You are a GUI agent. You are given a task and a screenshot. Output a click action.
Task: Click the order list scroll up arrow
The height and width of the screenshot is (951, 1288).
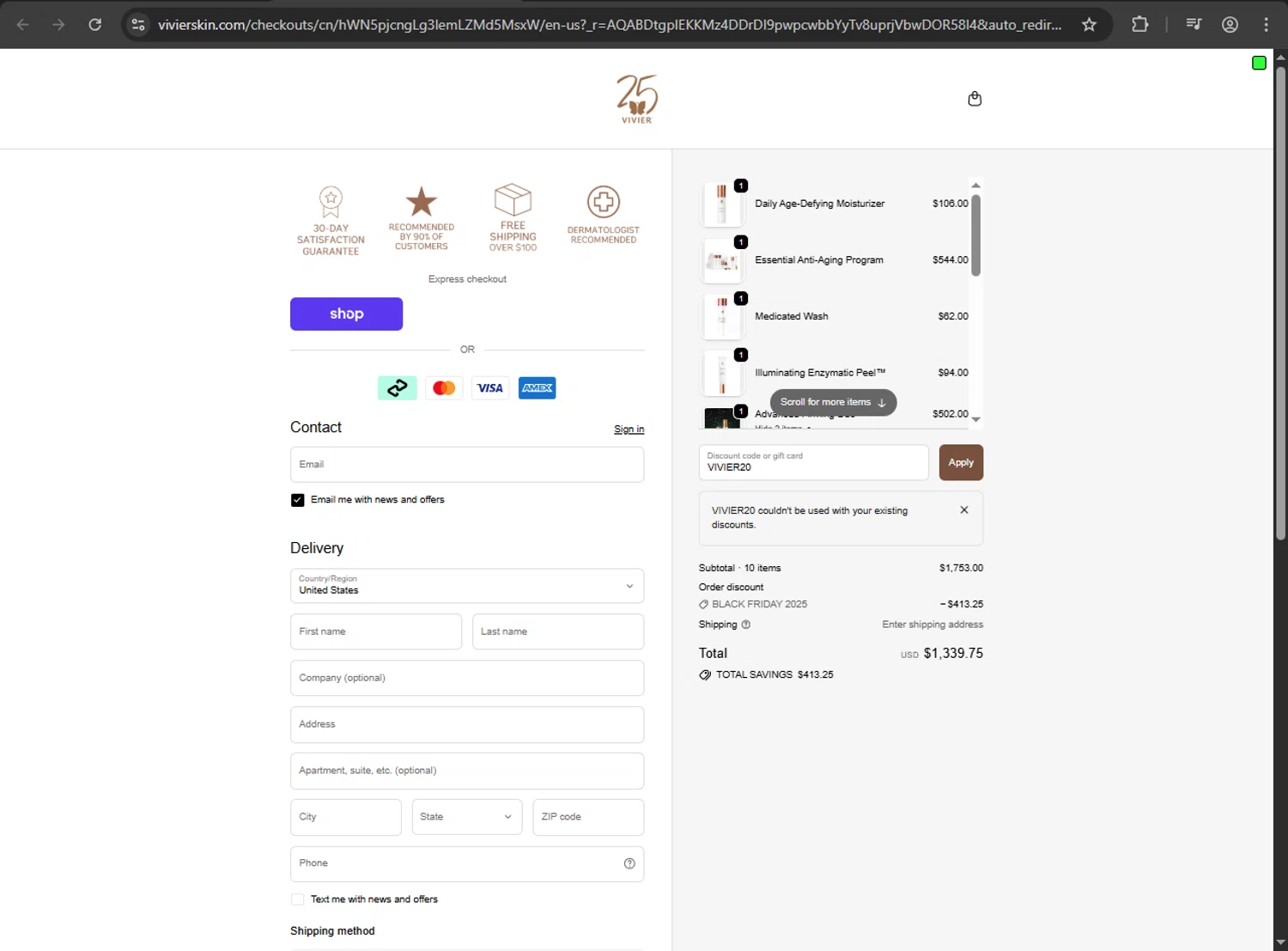975,186
